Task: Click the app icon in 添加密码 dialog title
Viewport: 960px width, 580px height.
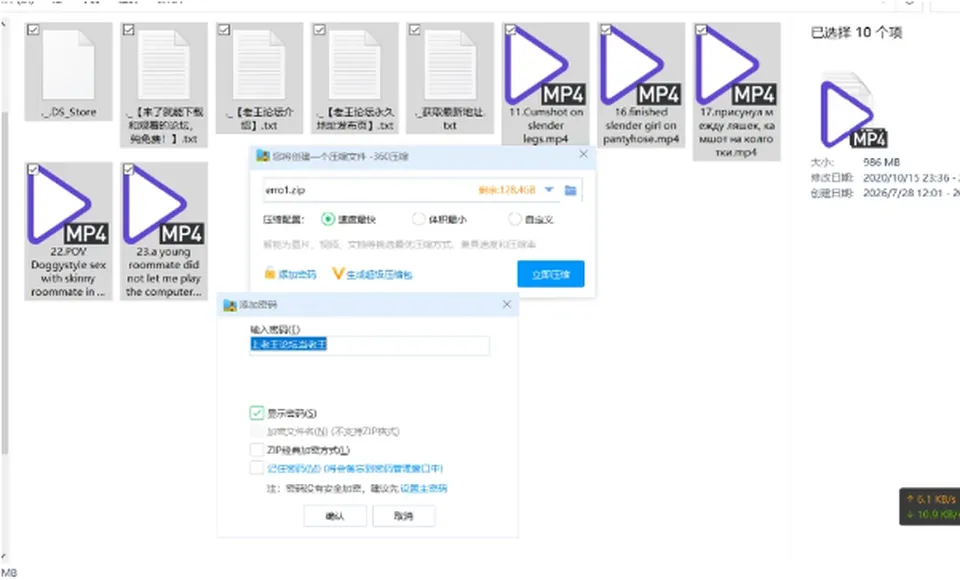Action: 230,304
